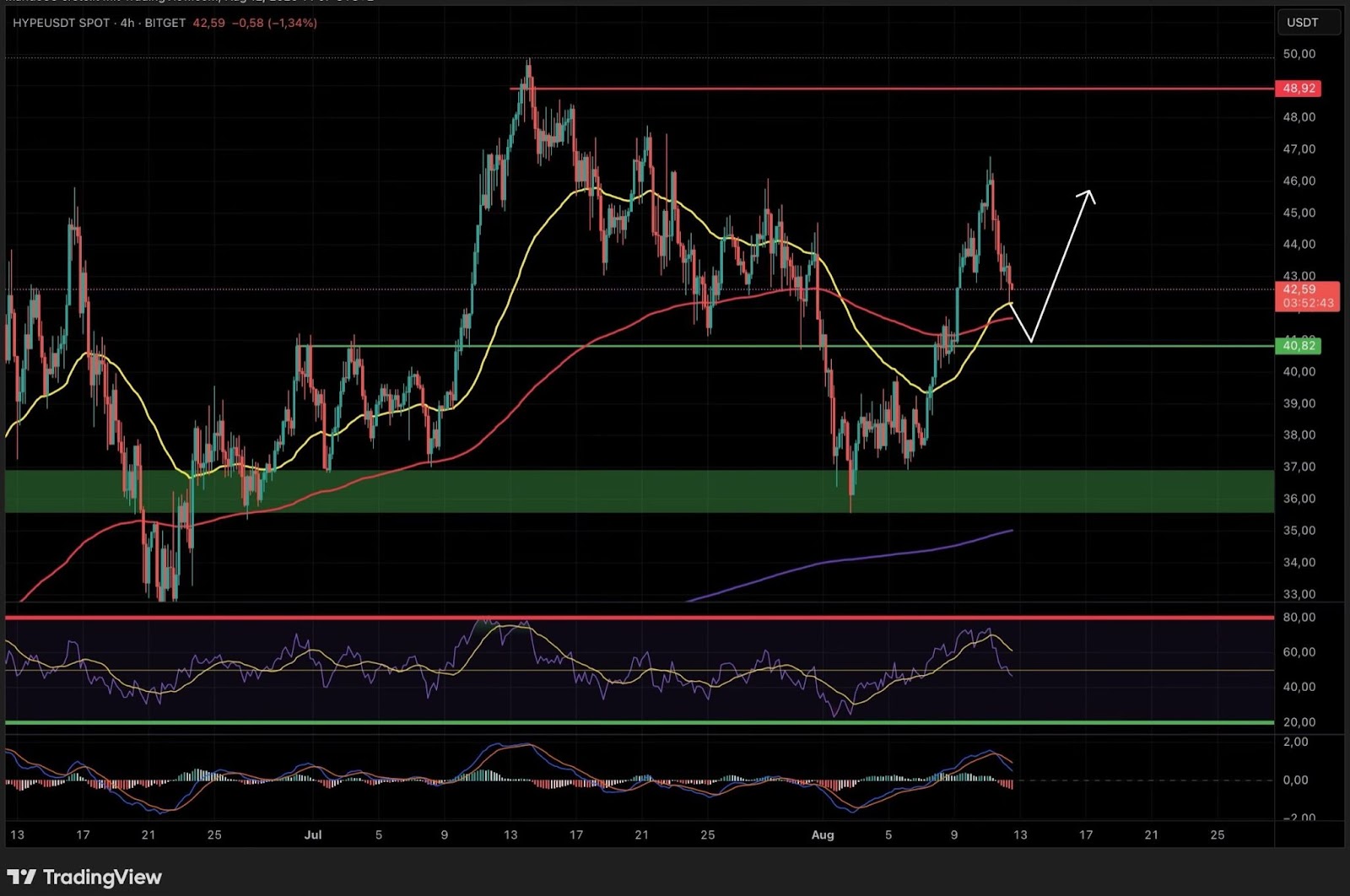Click the red 48,92 price label
1350x896 pixels.
click(x=1299, y=89)
